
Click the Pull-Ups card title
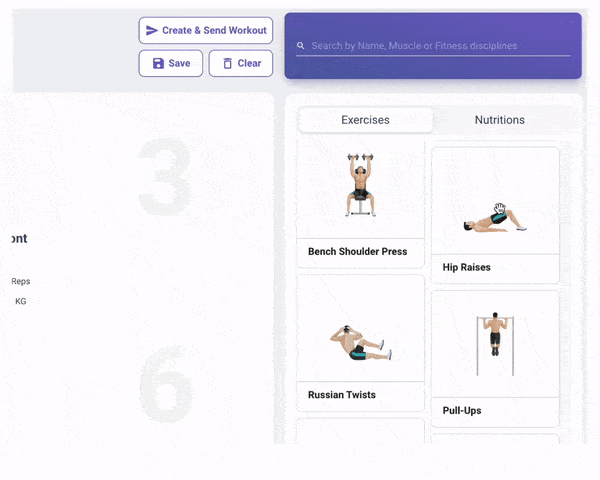point(462,411)
